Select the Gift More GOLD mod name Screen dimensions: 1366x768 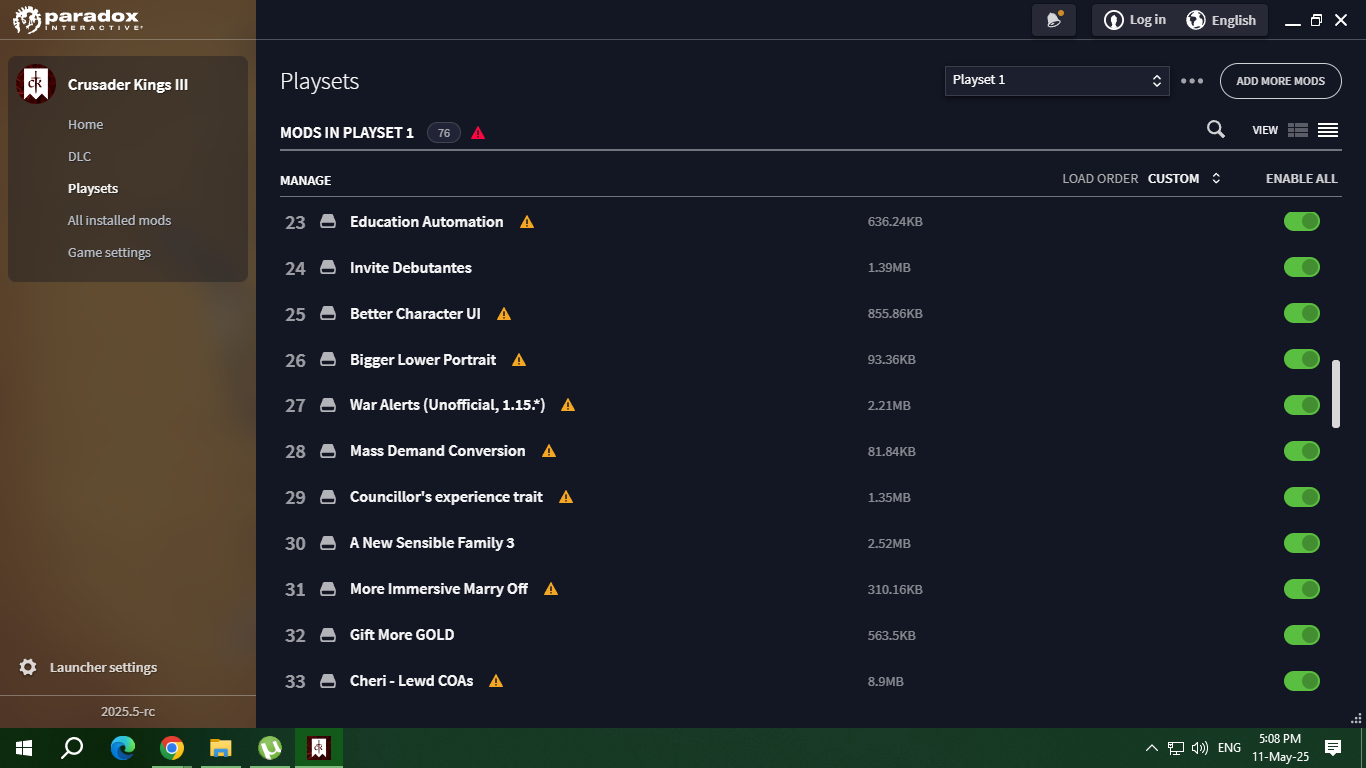402,635
